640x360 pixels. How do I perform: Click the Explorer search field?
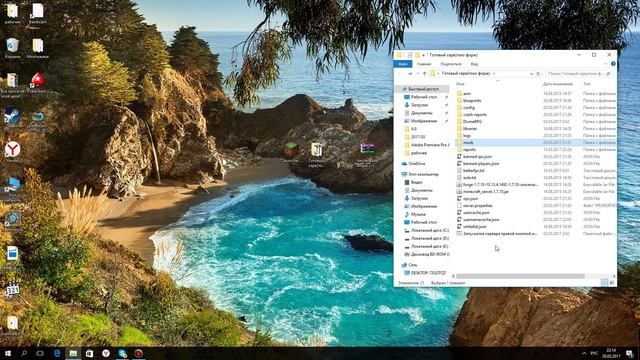[x=579, y=73]
